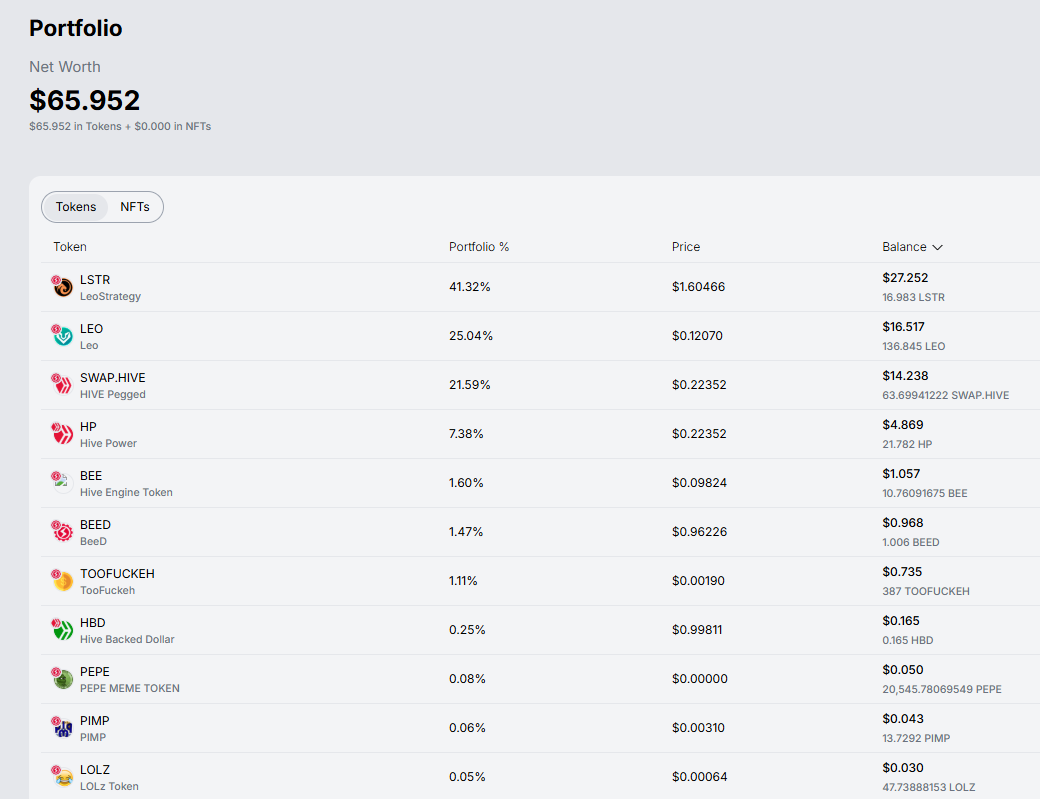The width and height of the screenshot is (1040, 799).
Task: Click the 387 TOOFUCKEH amount
Action: coord(926,591)
